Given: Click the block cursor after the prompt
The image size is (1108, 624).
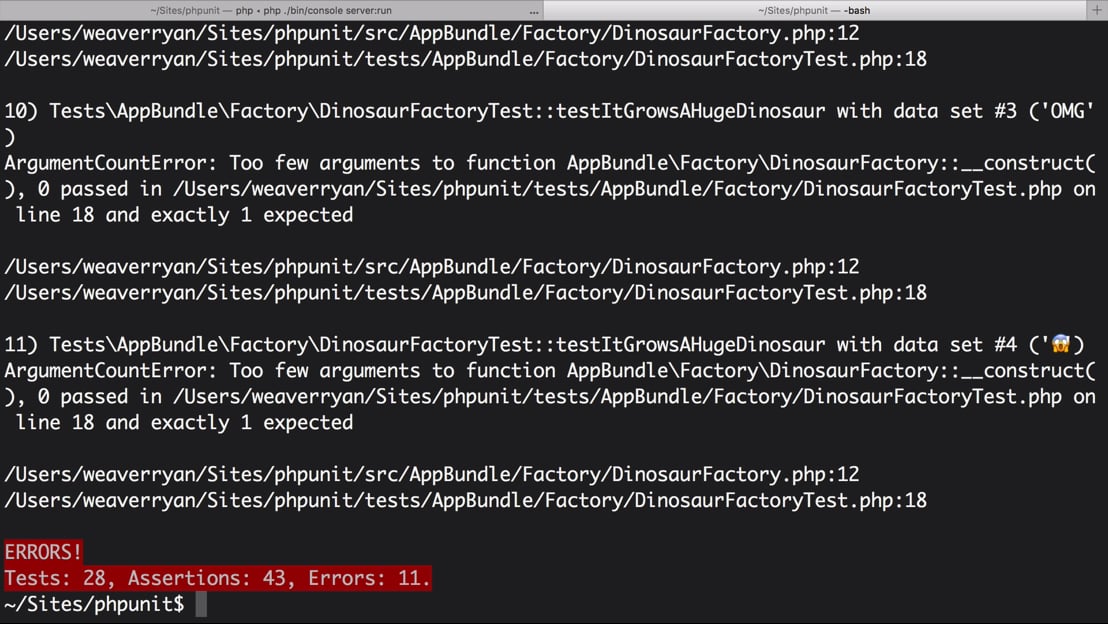Looking at the screenshot, I should pos(201,604).
